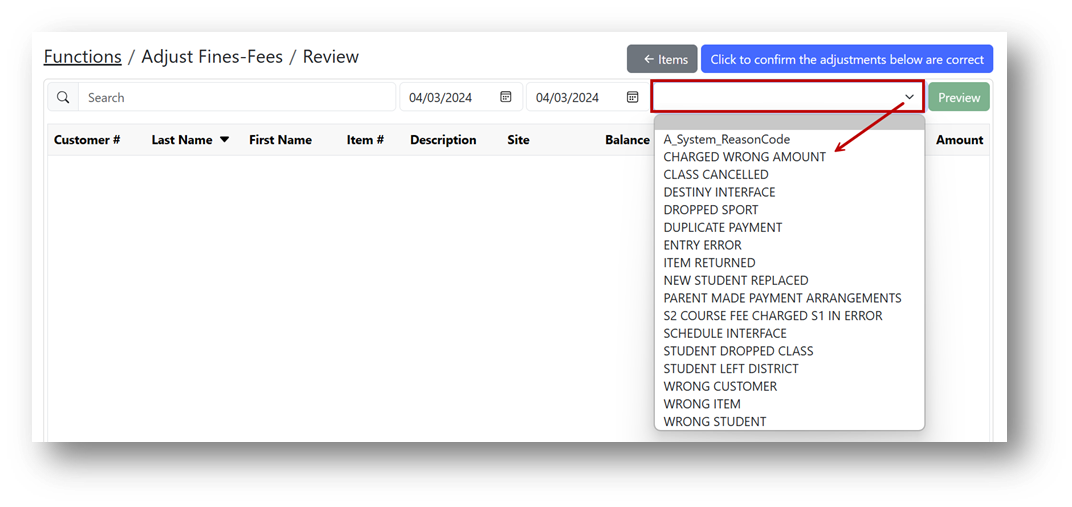Viewport: 1072px width, 507px height.
Task: Open the second date calendar picker icon
Action: tap(632, 97)
